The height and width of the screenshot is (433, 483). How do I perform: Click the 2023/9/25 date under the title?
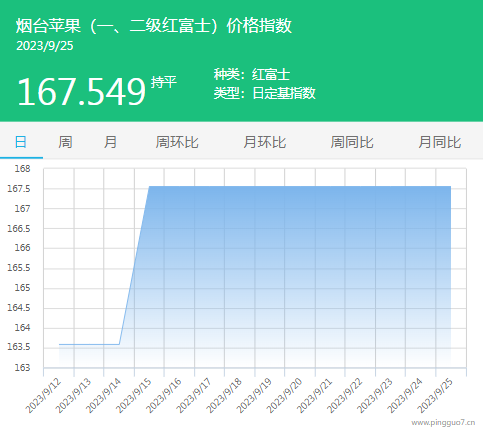click(x=45, y=46)
